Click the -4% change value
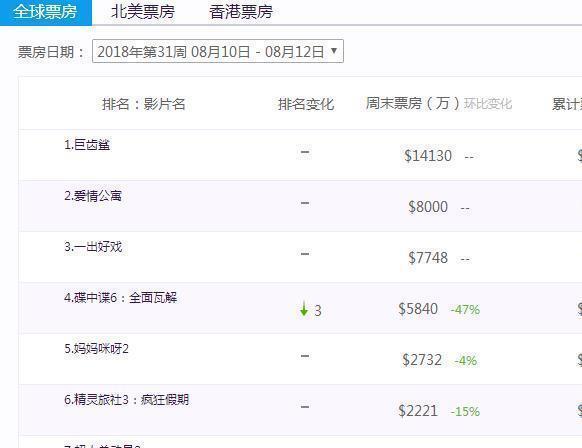Screen dimensions: 582x448 (466, 360)
